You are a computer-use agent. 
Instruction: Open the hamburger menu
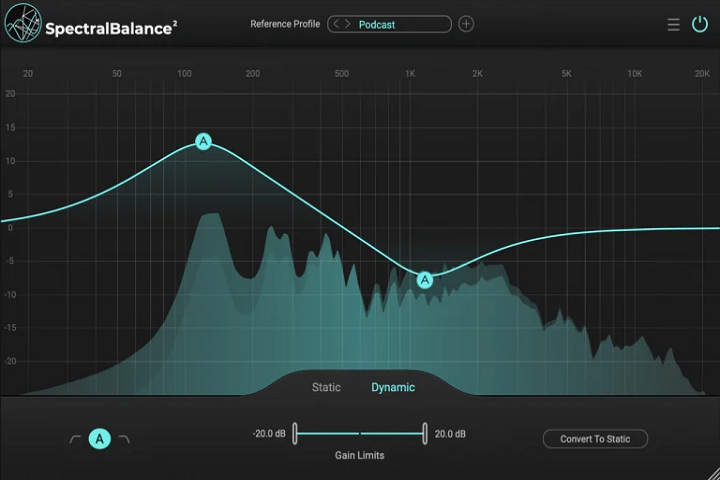click(x=673, y=25)
